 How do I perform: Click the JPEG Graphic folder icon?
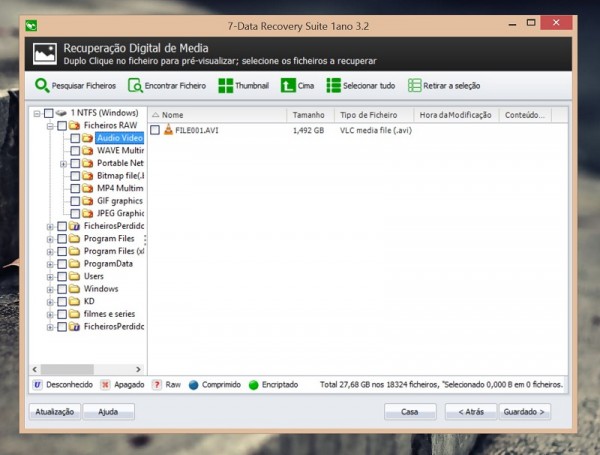tap(88, 214)
